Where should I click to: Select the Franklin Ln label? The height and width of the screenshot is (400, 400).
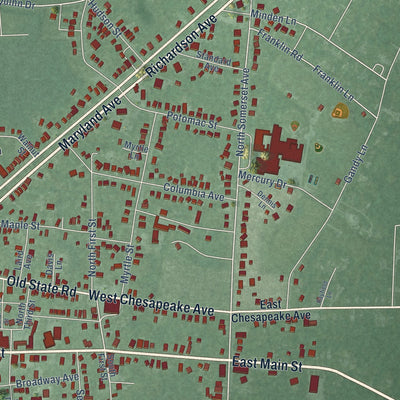(333, 83)
